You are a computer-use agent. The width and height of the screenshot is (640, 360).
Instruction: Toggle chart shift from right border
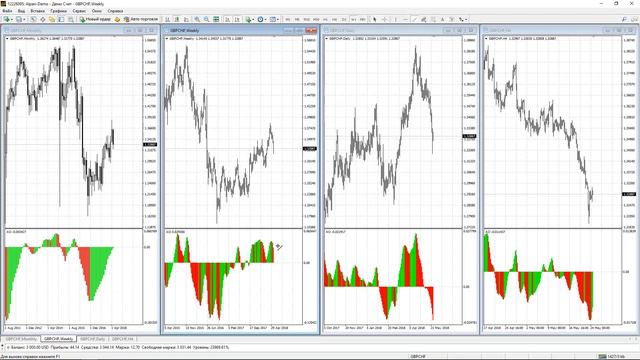[237, 19]
